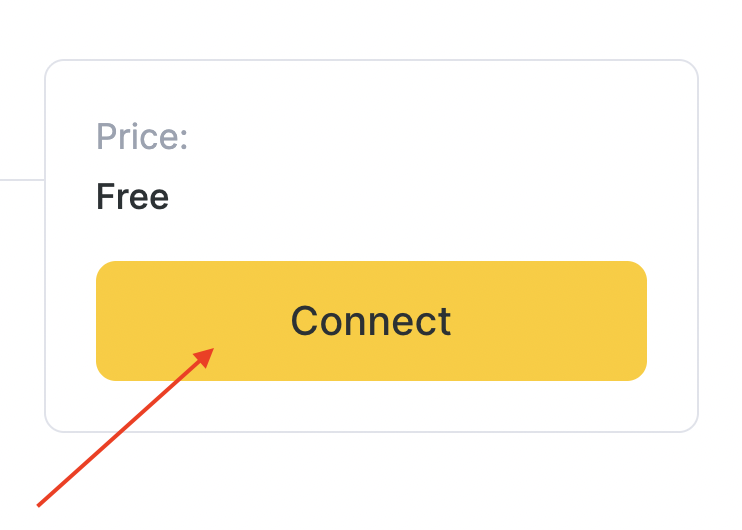
Task: Click the tail of the red arrow
Action: pyautogui.click(x=42, y=503)
